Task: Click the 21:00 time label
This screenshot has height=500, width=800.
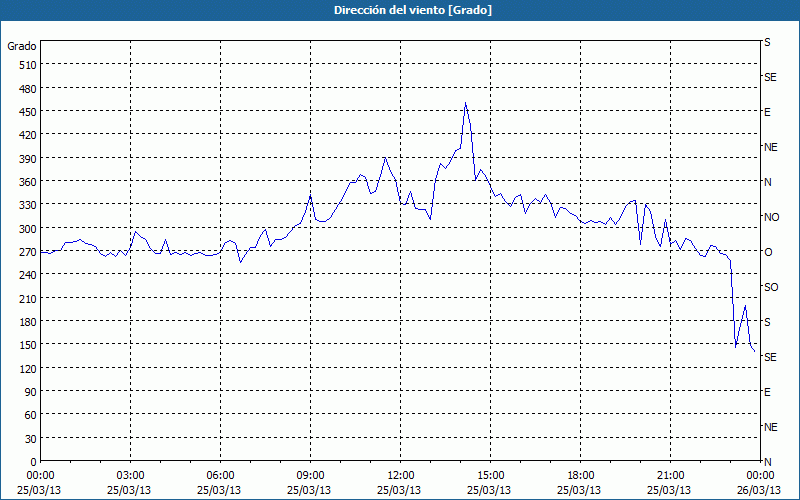Action: pyautogui.click(x=670, y=476)
